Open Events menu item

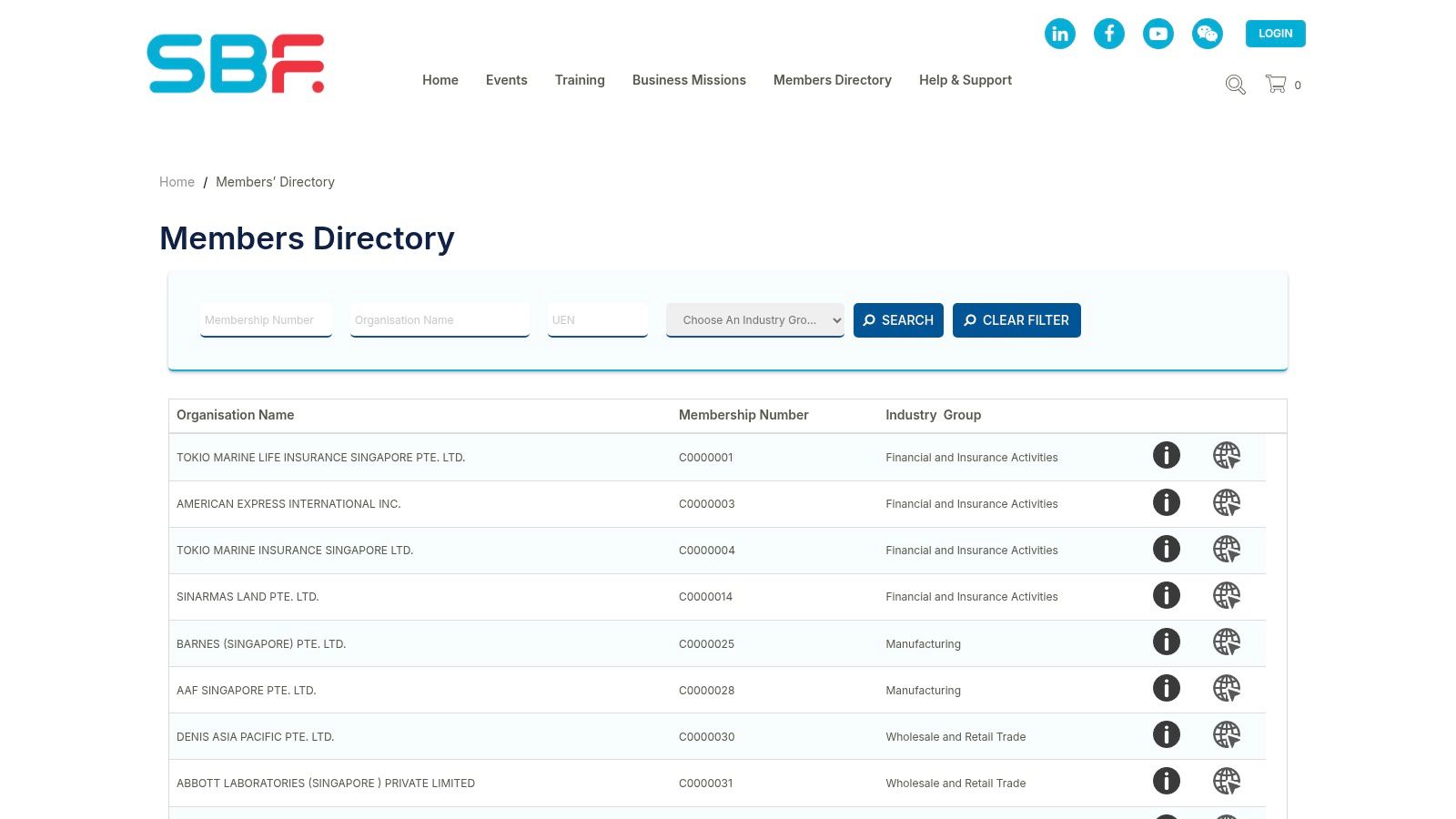pos(507,80)
